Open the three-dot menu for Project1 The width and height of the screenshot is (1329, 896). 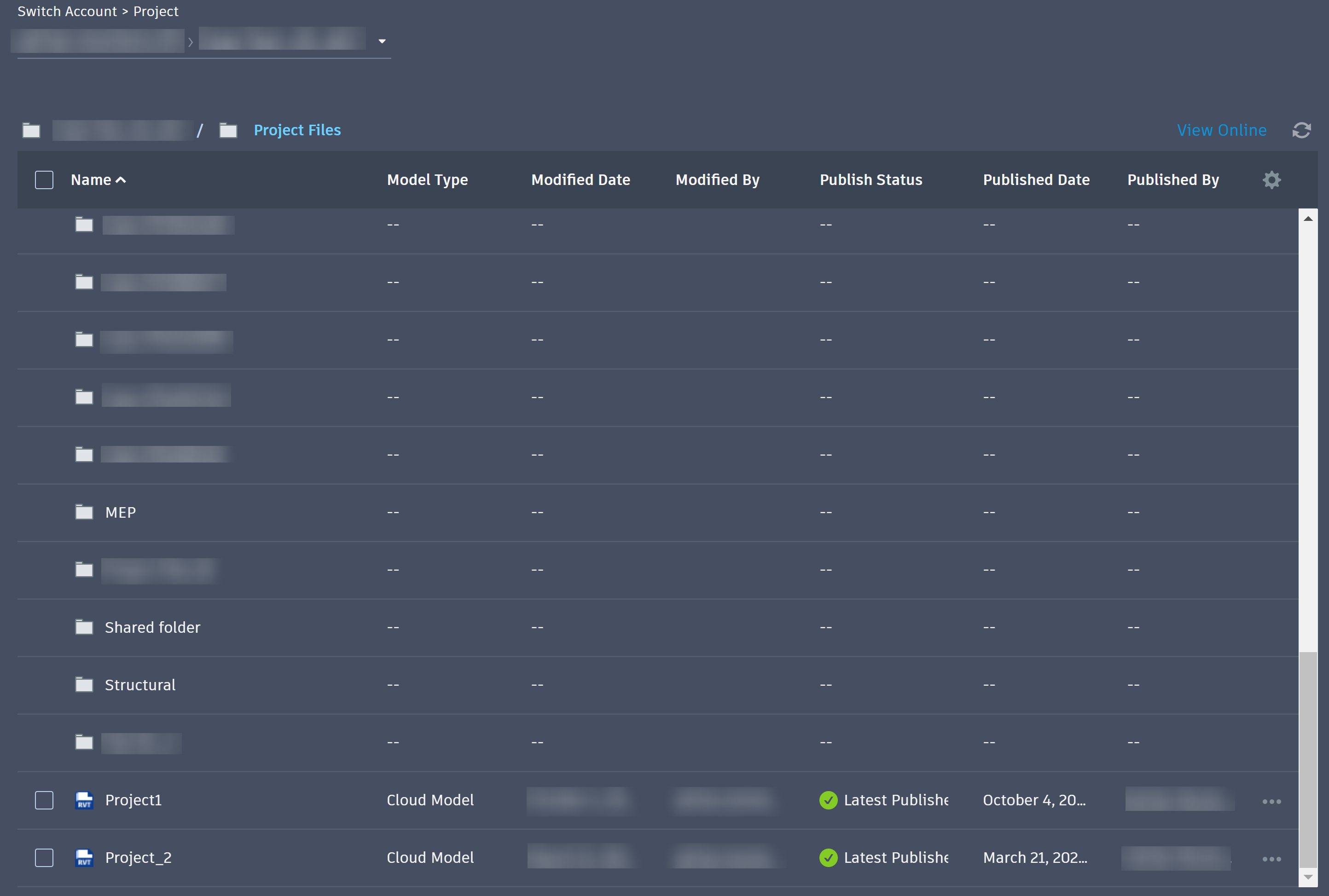point(1271,801)
